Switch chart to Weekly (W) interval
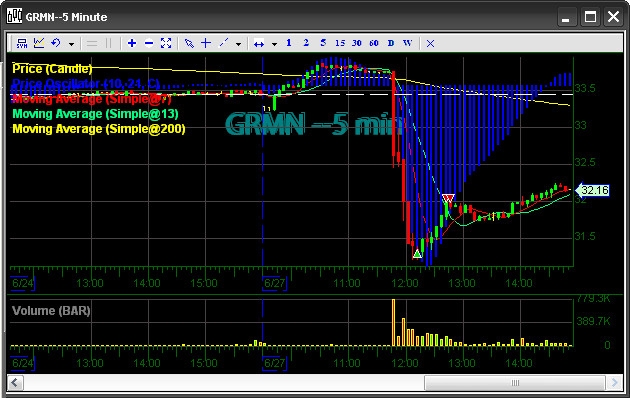This screenshot has height=398, width=630. [x=407, y=43]
